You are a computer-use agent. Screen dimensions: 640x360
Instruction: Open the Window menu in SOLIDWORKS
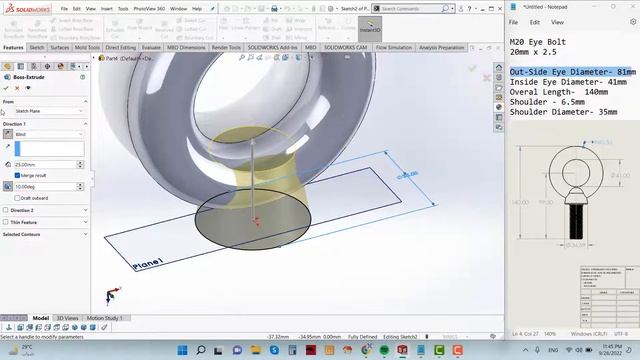(178, 9)
